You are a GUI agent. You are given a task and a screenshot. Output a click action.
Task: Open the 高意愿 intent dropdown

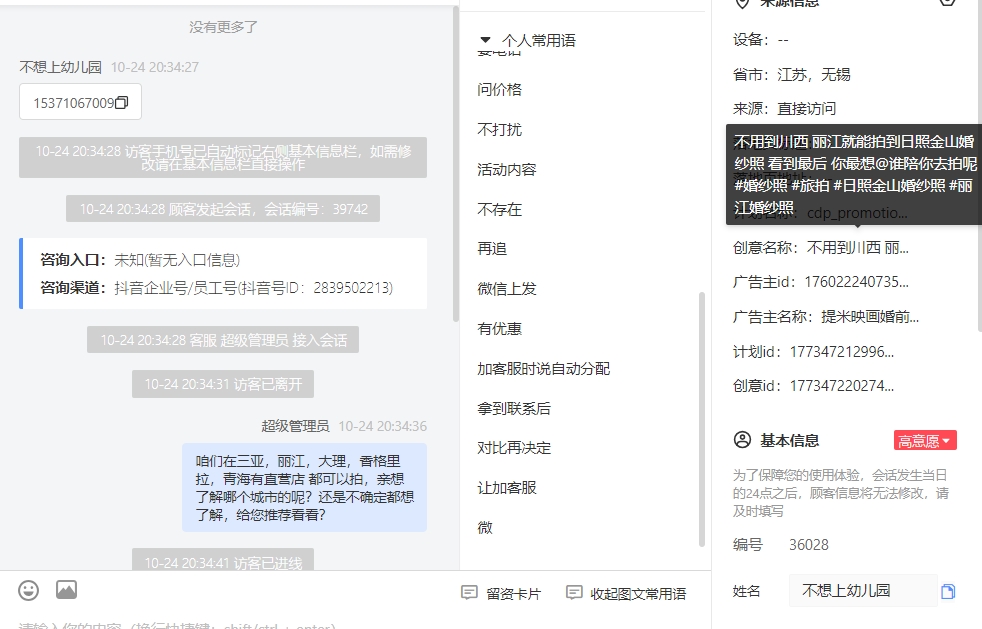pos(925,440)
